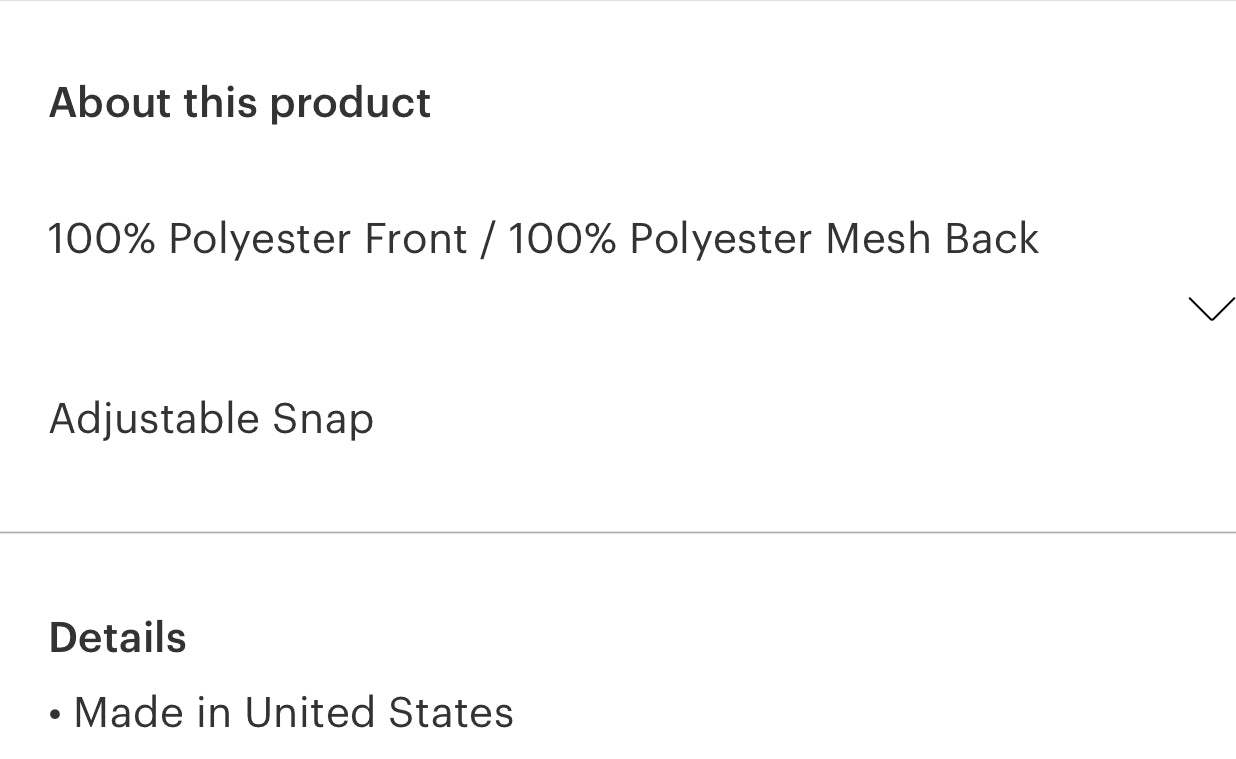Click the words Polyester Mesh Back

[834, 239]
